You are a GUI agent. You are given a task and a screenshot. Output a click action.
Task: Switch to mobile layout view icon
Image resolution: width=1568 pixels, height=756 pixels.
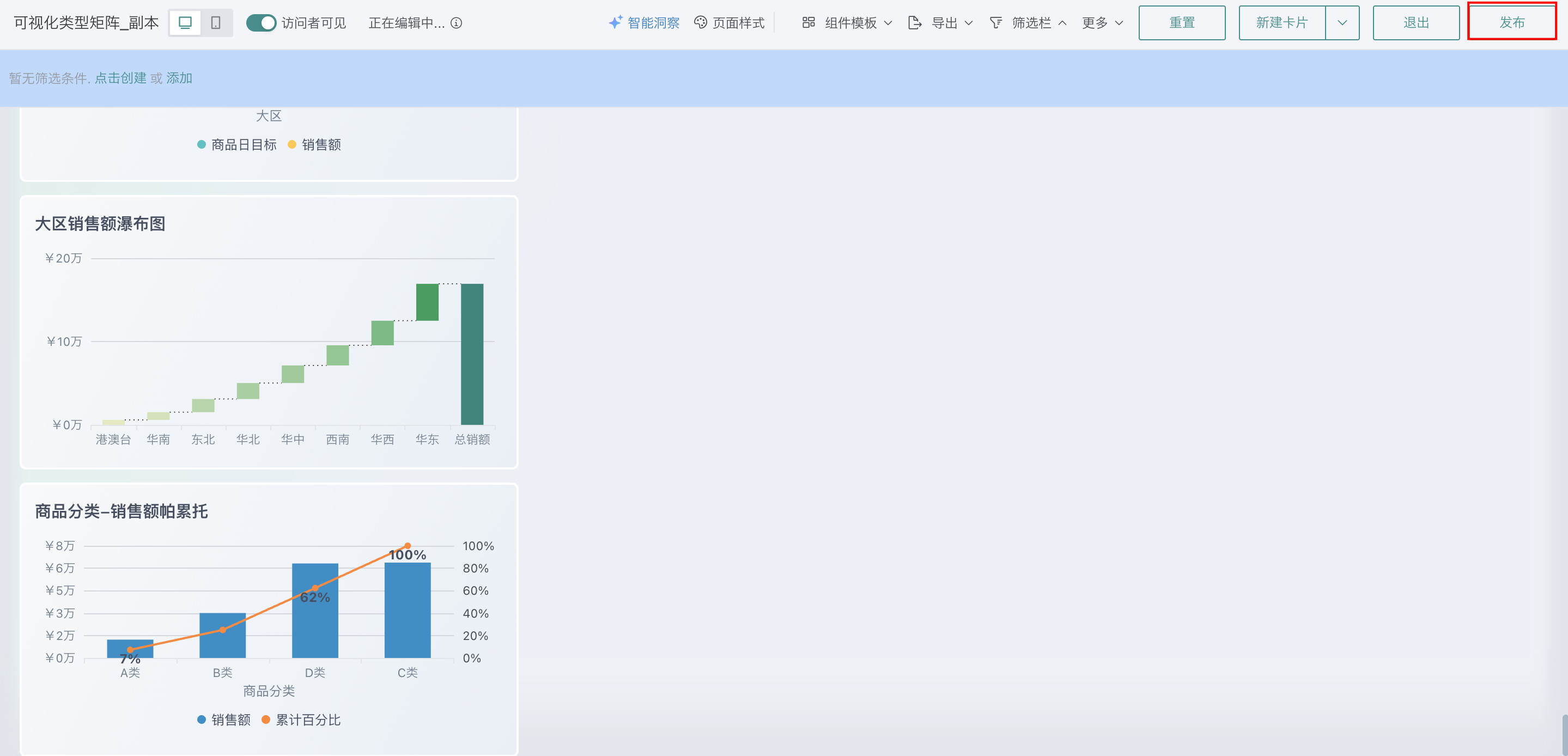click(x=216, y=23)
